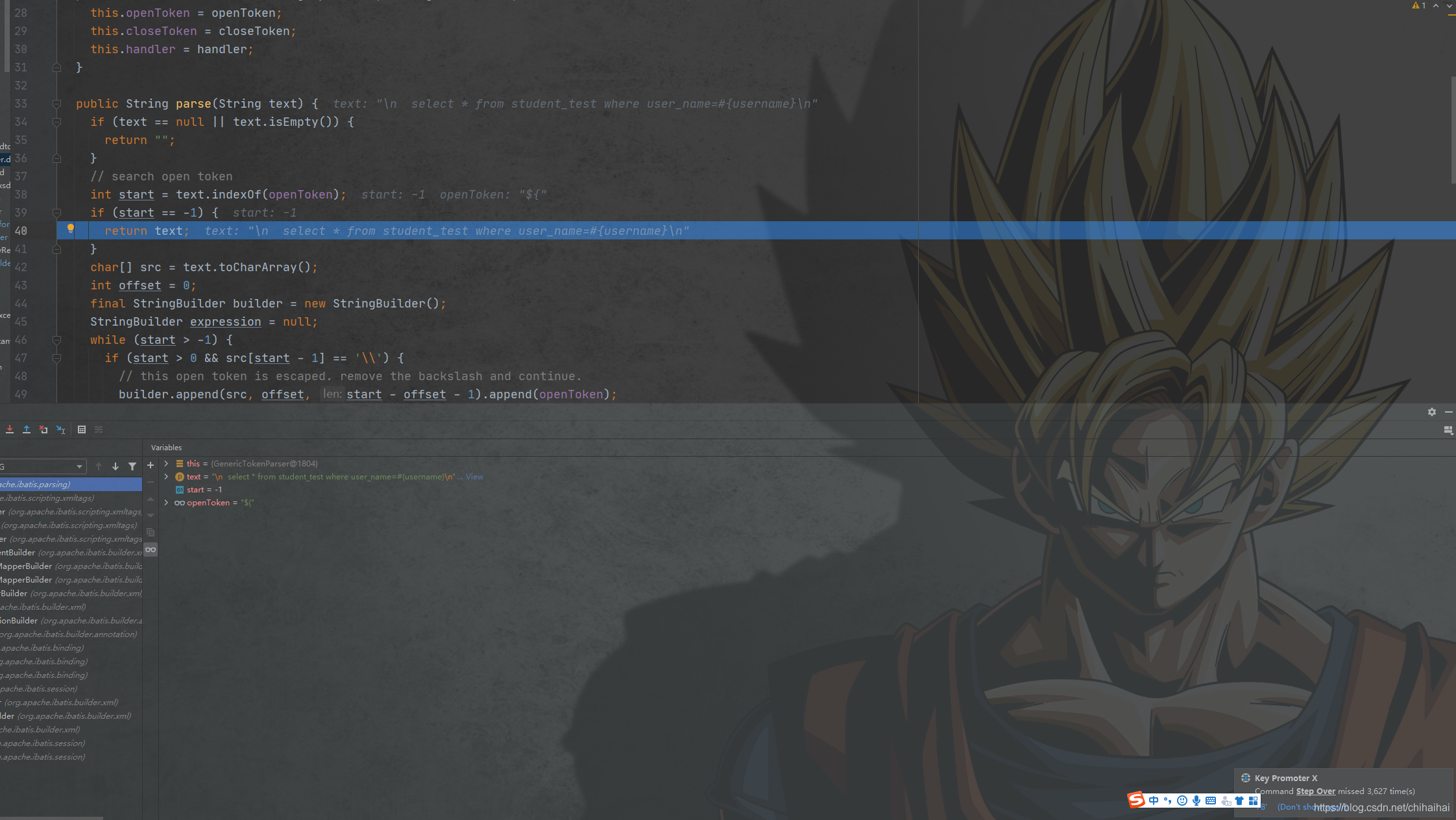Expand the openToken watch node

pyautogui.click(x=167, y=502)
